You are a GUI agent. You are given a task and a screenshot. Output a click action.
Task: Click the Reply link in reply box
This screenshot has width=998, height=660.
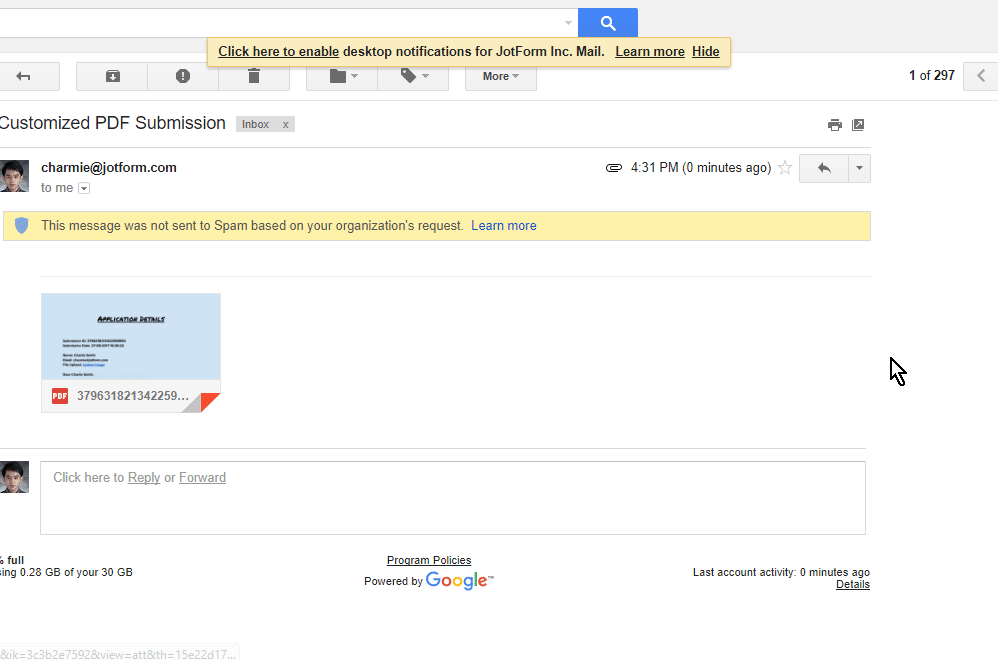tap(144, 478)
